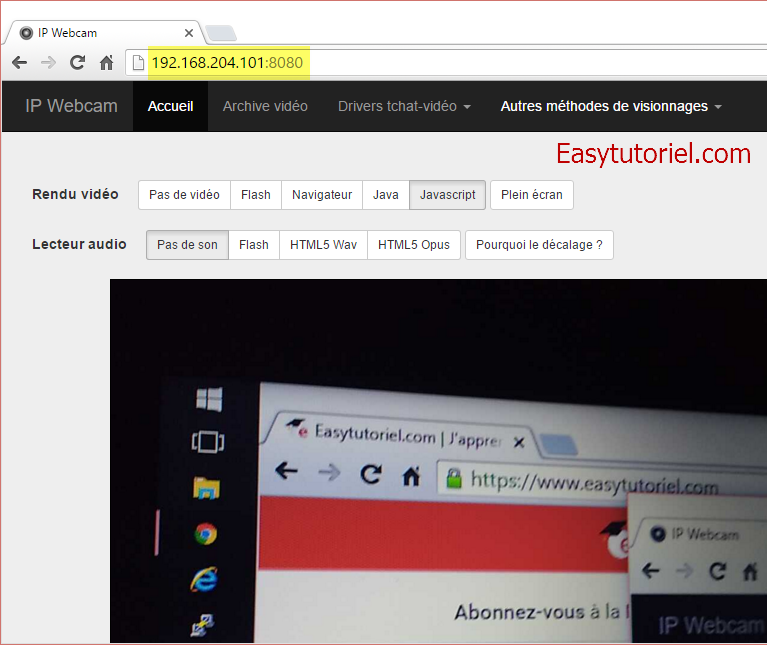Open a new tab next to IP Webcam
Screen dimensions: 767x645
click(221, 33)
